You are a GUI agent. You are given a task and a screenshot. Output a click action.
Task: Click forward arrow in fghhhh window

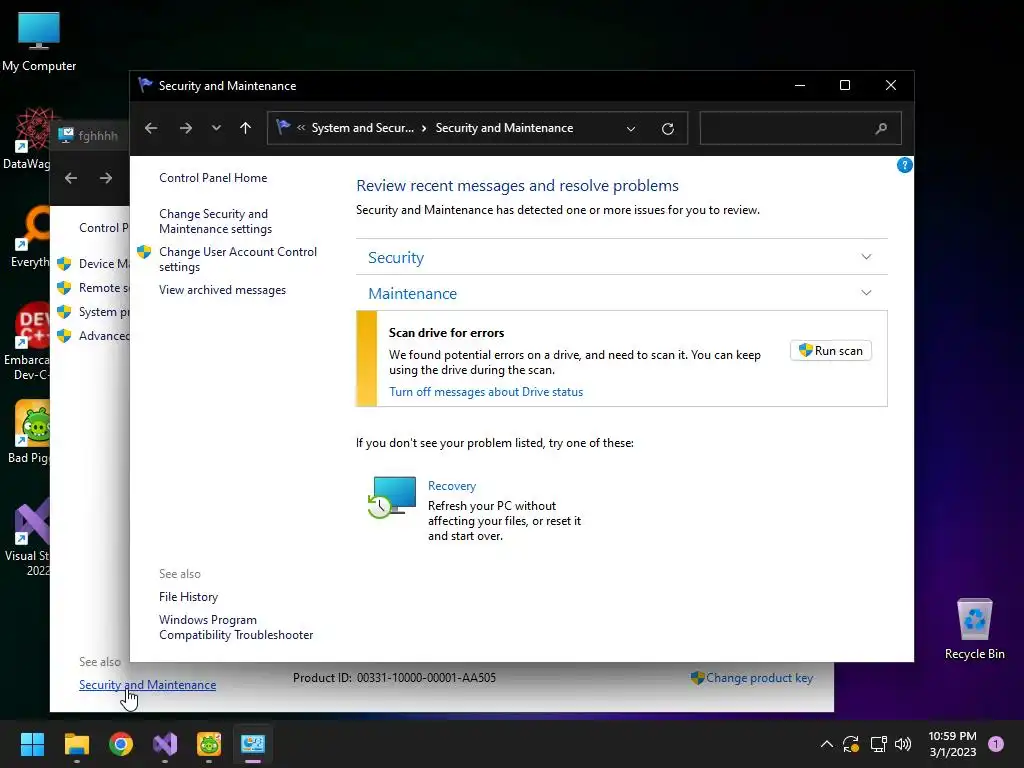click(106, 178)
